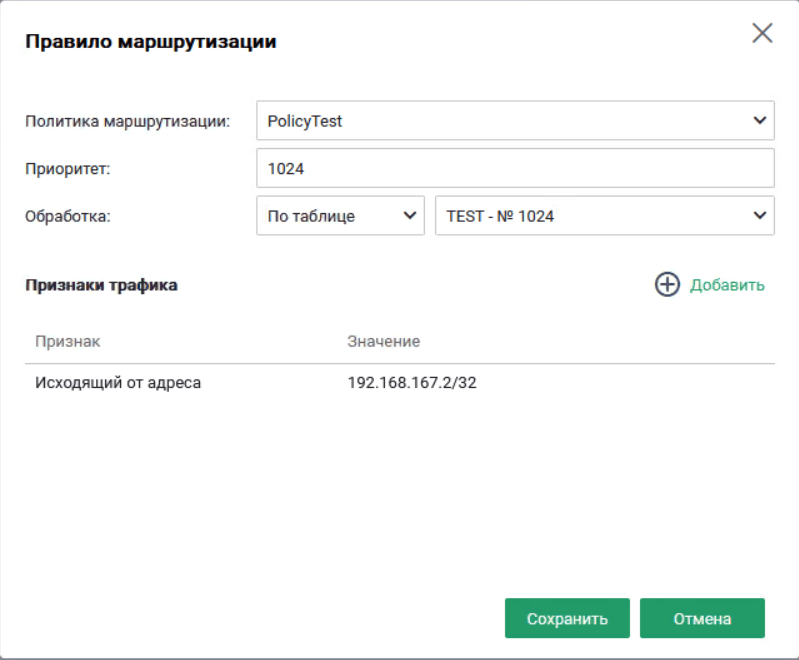Click the chevron arrow on По таблице

coord(408,216)
